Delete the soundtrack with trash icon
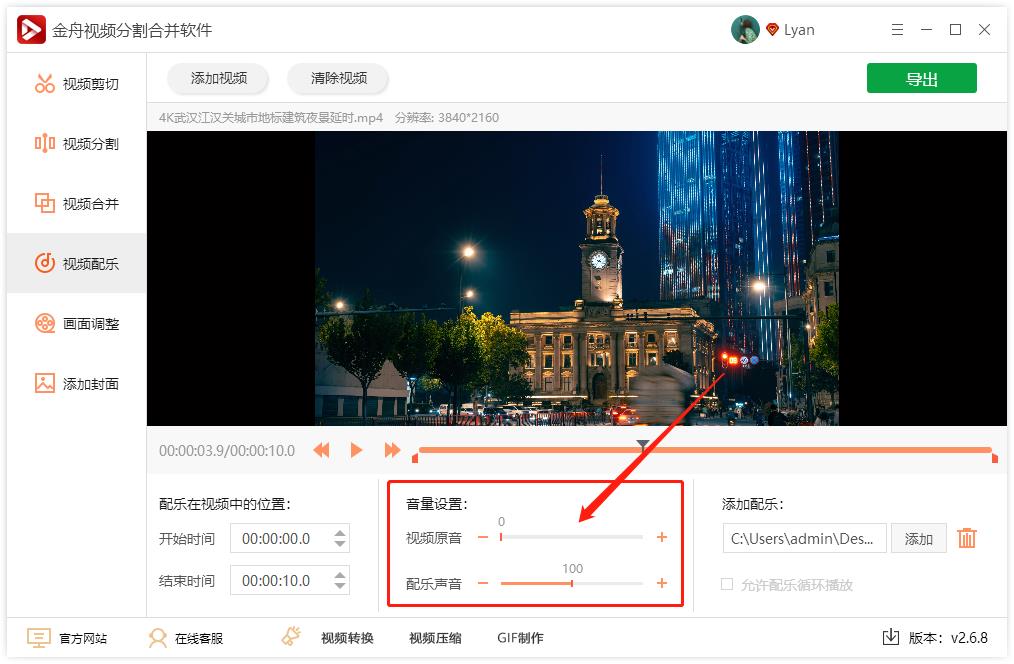This screenshot has width=1014, height=664. 967,538
